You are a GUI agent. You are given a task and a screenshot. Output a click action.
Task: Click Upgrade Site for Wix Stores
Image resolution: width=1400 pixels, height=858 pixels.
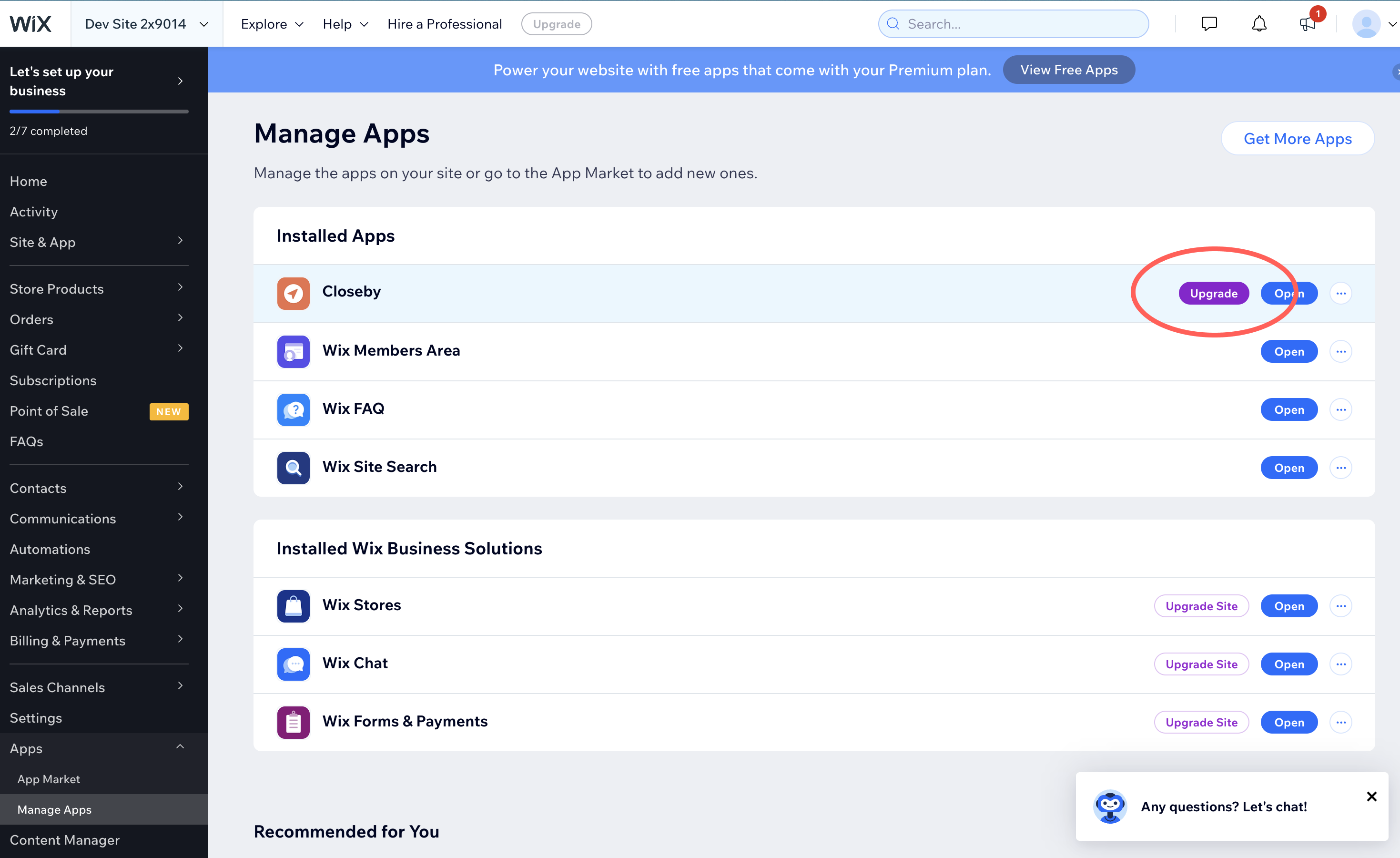coord(1201,606)
